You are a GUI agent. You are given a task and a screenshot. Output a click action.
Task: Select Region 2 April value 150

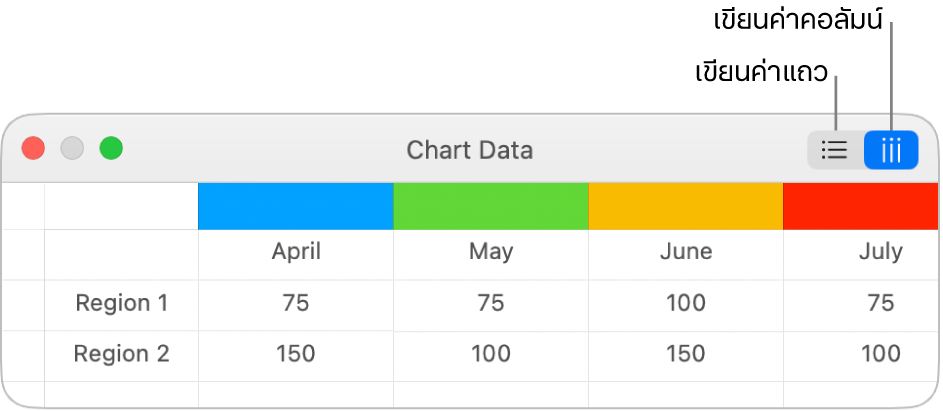(296, 353)
